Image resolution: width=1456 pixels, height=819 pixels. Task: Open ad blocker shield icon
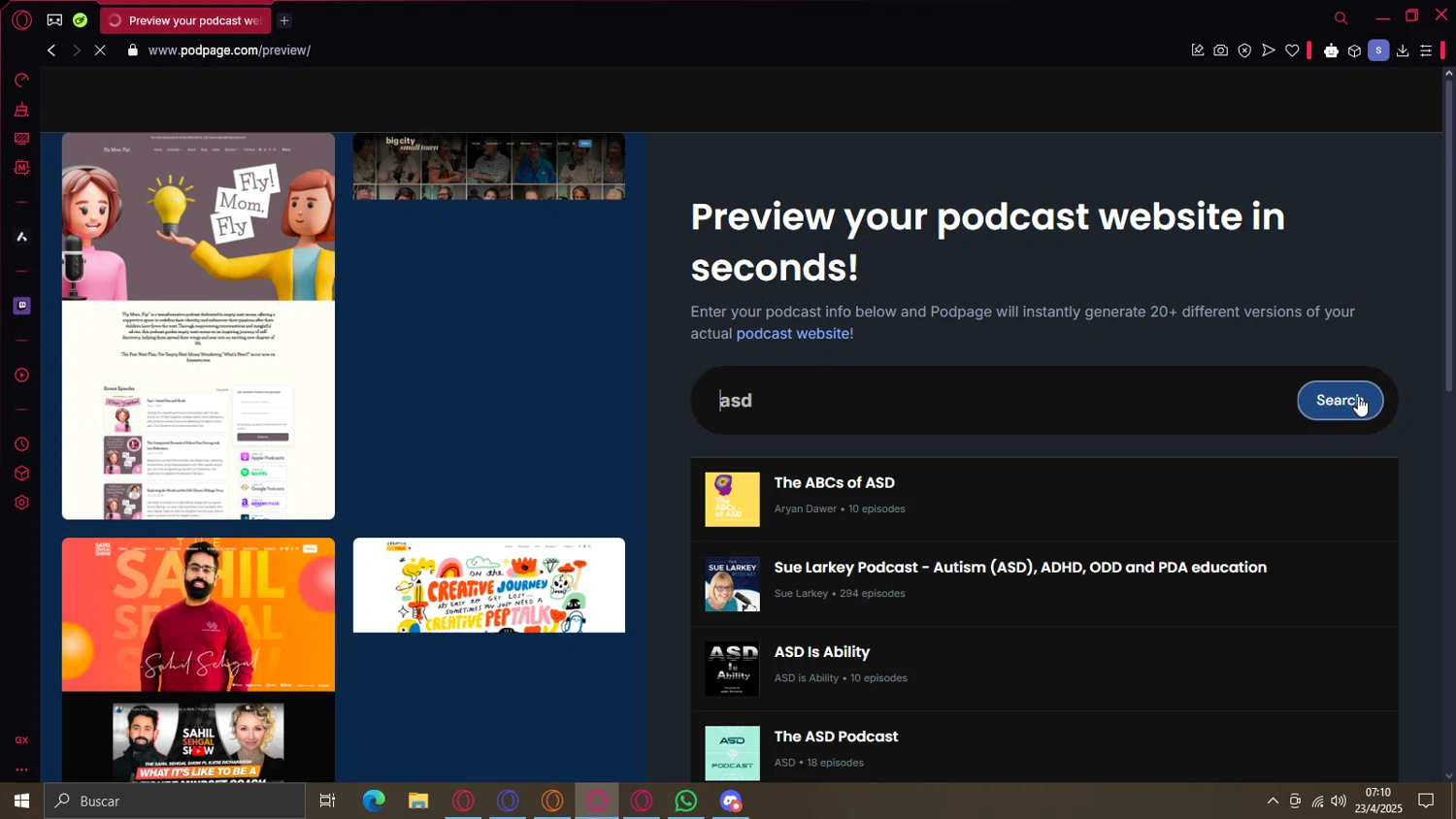1244,50
